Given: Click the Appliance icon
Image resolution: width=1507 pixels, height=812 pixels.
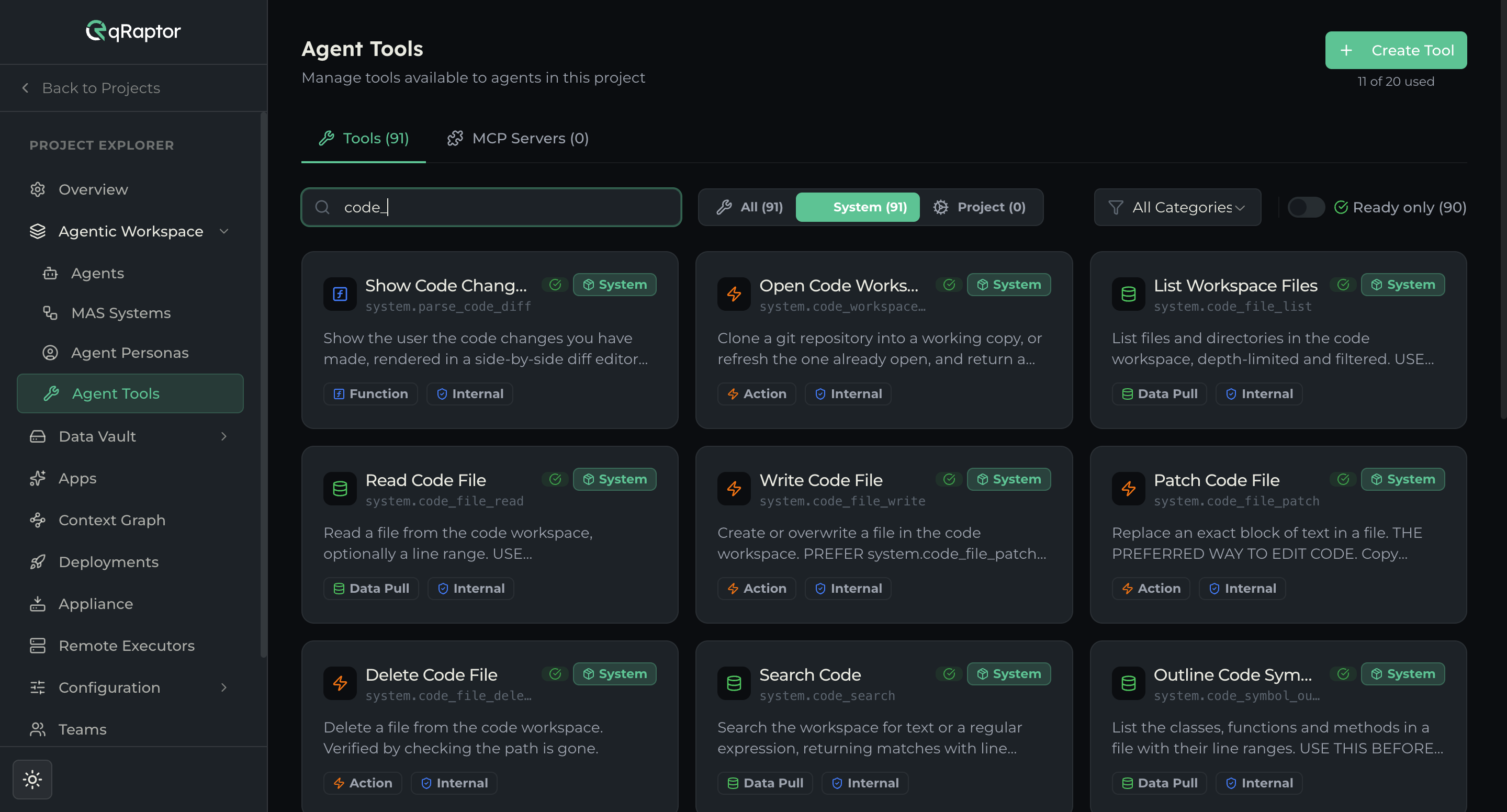Looking at the screenshot, I should coord(38,604).
